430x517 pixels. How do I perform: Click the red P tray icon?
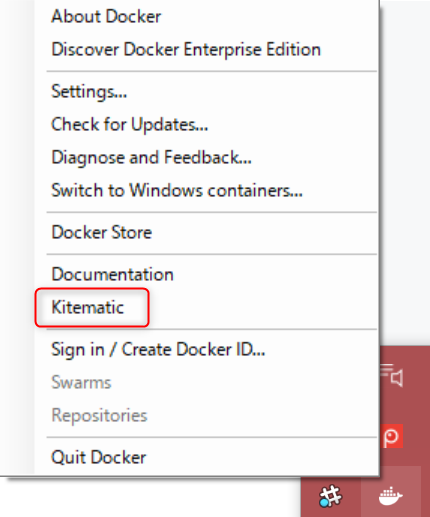[x=392, y=436]
